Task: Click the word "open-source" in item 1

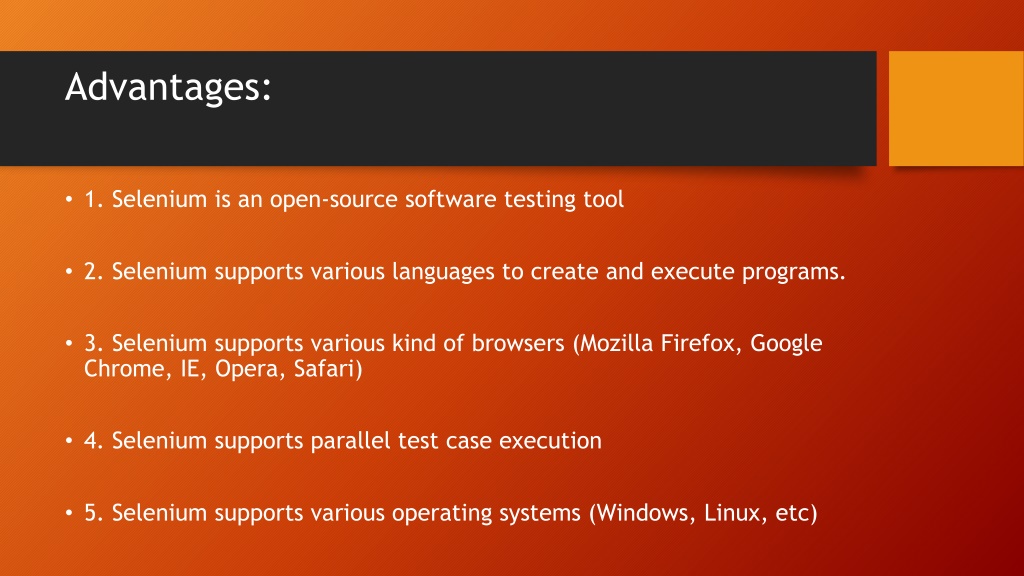Action: (334, 200)
